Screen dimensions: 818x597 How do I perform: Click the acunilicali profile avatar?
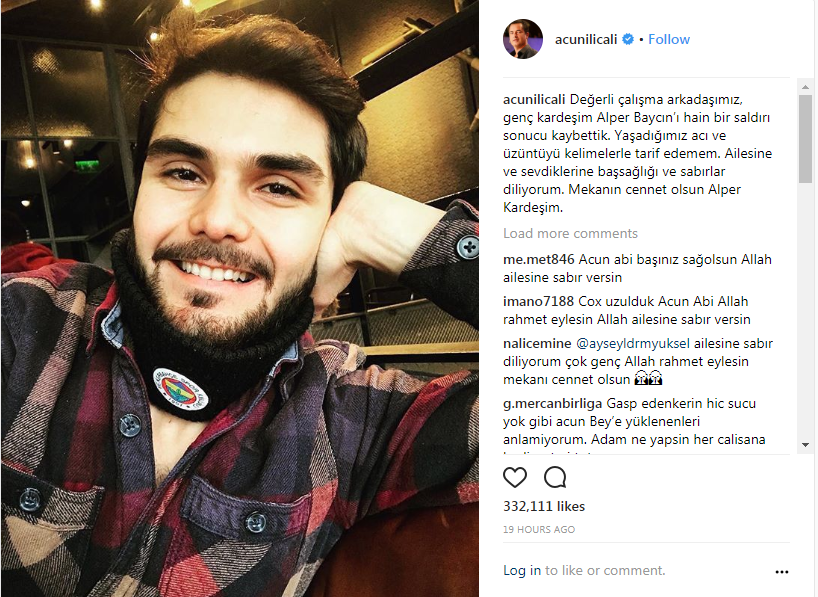coord(523,39)
